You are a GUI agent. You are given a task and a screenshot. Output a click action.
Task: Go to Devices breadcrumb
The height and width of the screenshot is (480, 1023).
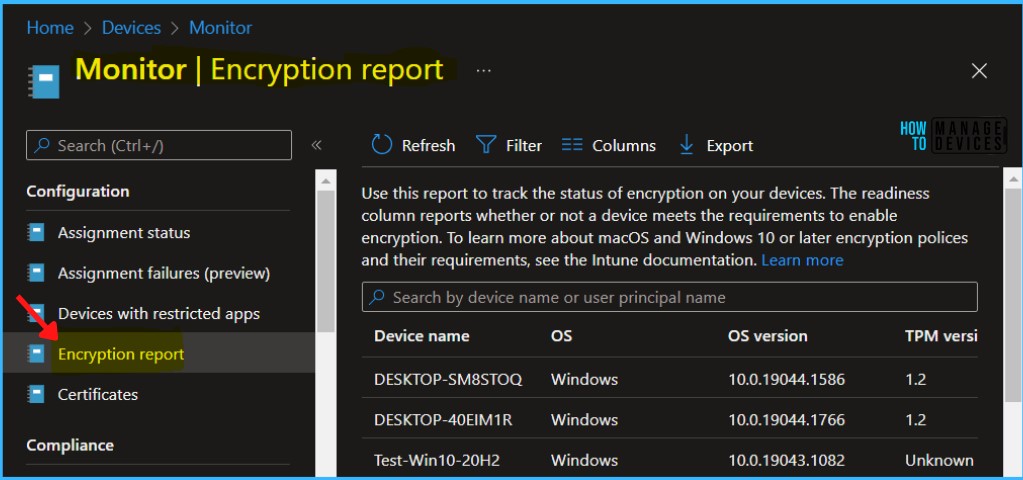click(132, 27)
